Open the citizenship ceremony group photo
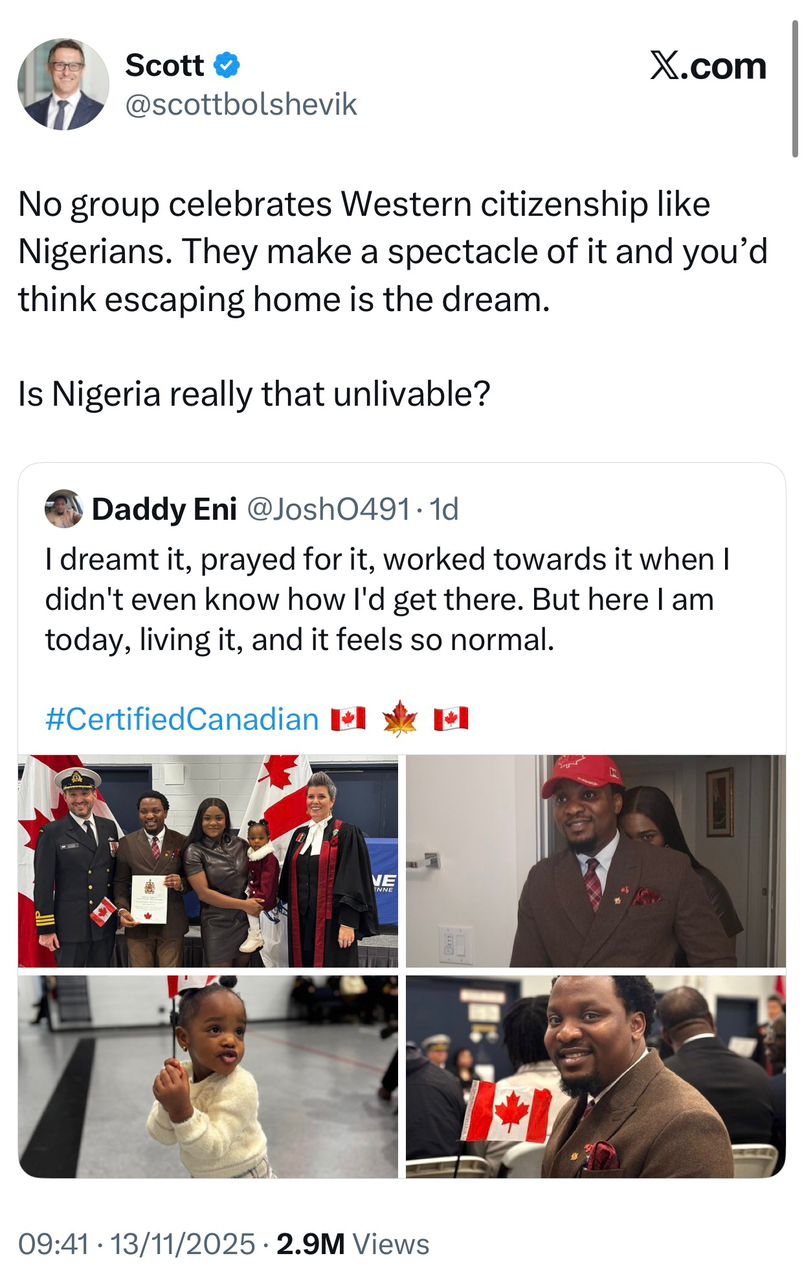The height and width of the screenshot is (1280, 804). point(207,861)
